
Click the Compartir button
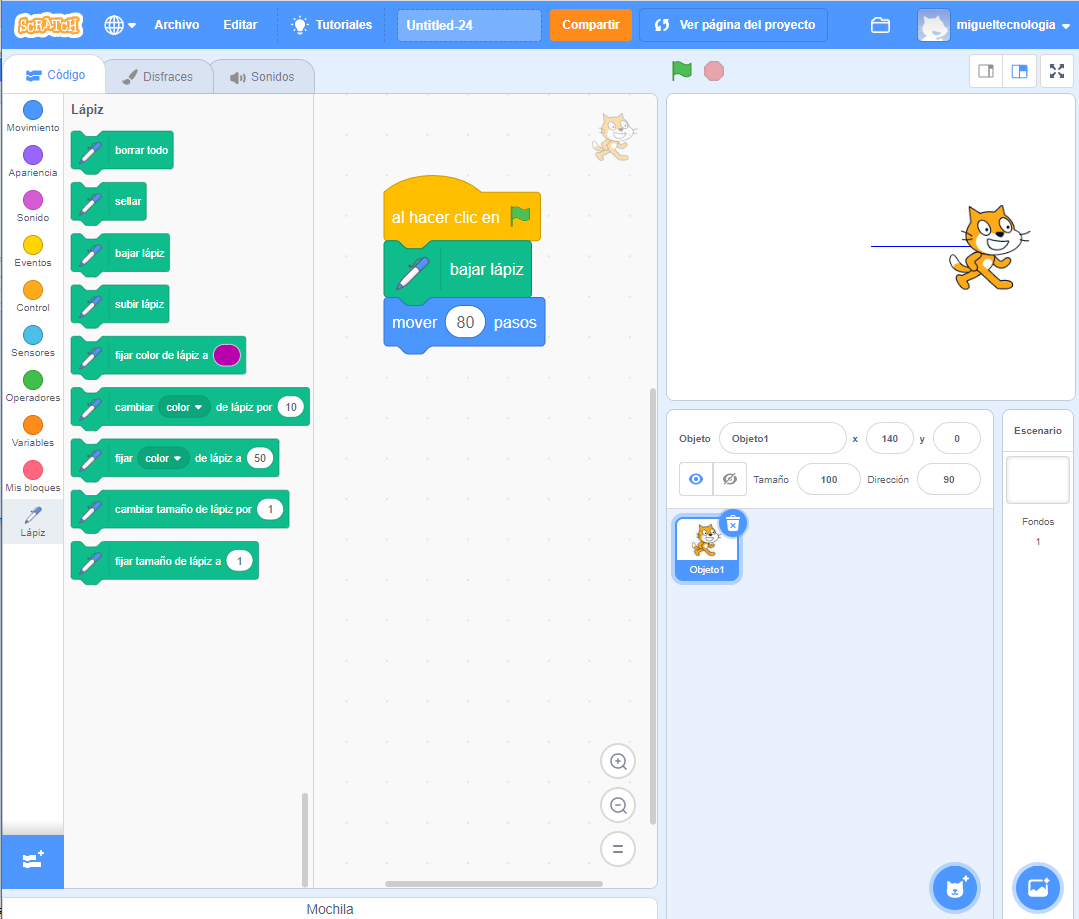[x=590, y=25]
